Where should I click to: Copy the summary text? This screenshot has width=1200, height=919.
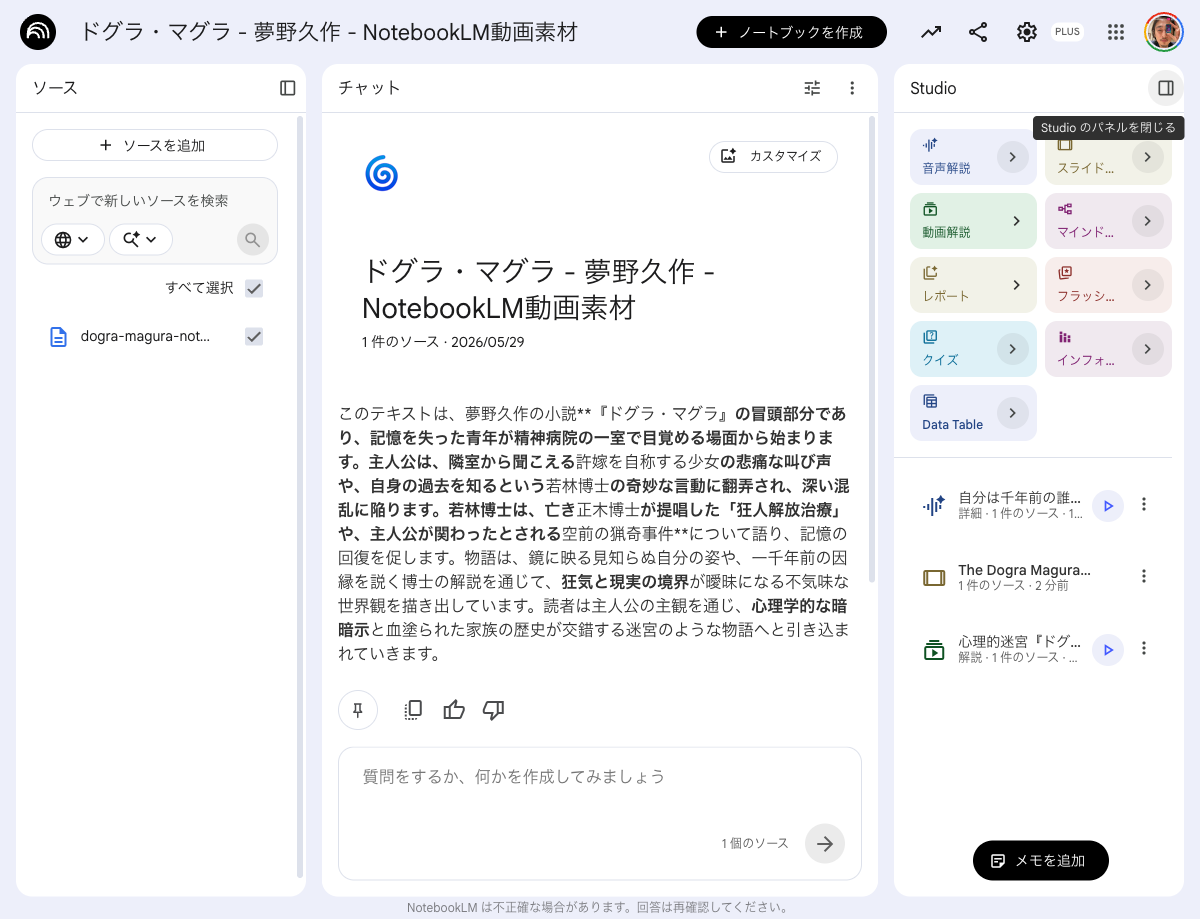[413, 710]
